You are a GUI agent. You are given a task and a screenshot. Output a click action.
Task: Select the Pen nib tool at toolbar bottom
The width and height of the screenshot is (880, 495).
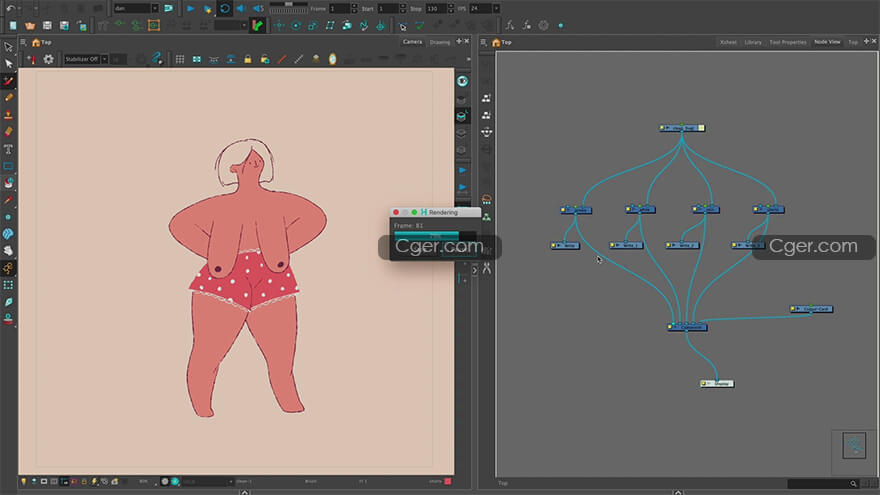click(x=8, y=302)
